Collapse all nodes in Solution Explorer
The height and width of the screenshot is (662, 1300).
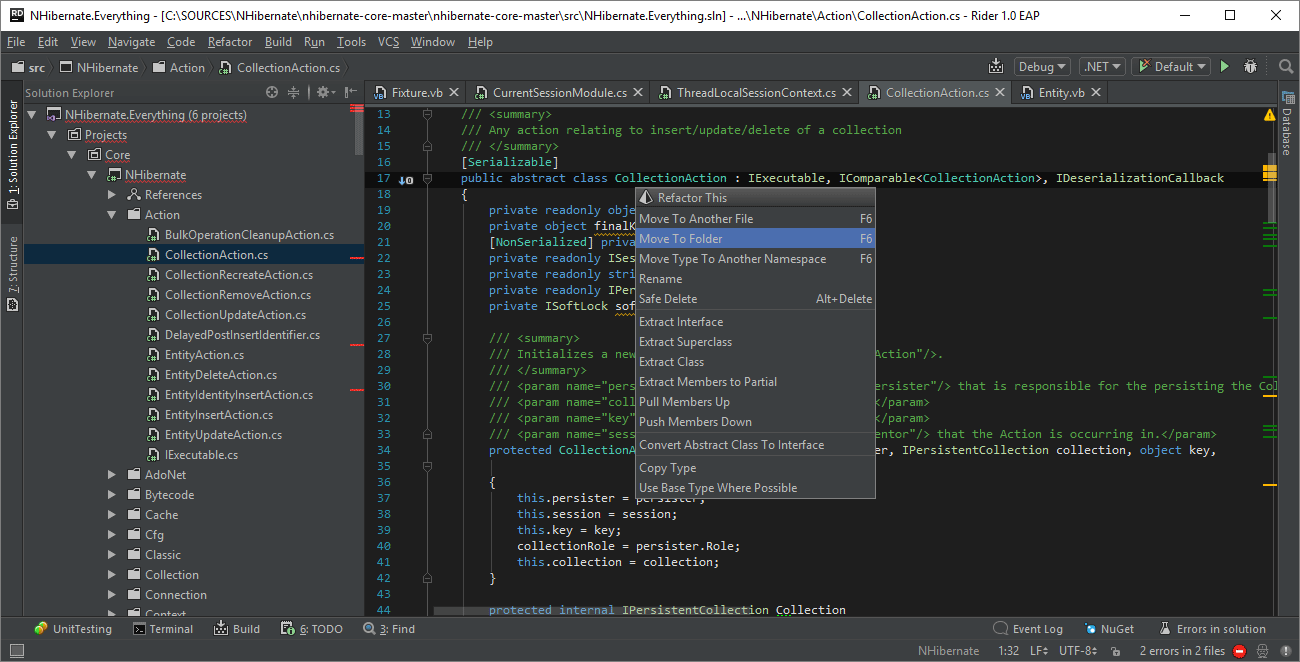tap(294, 92)
